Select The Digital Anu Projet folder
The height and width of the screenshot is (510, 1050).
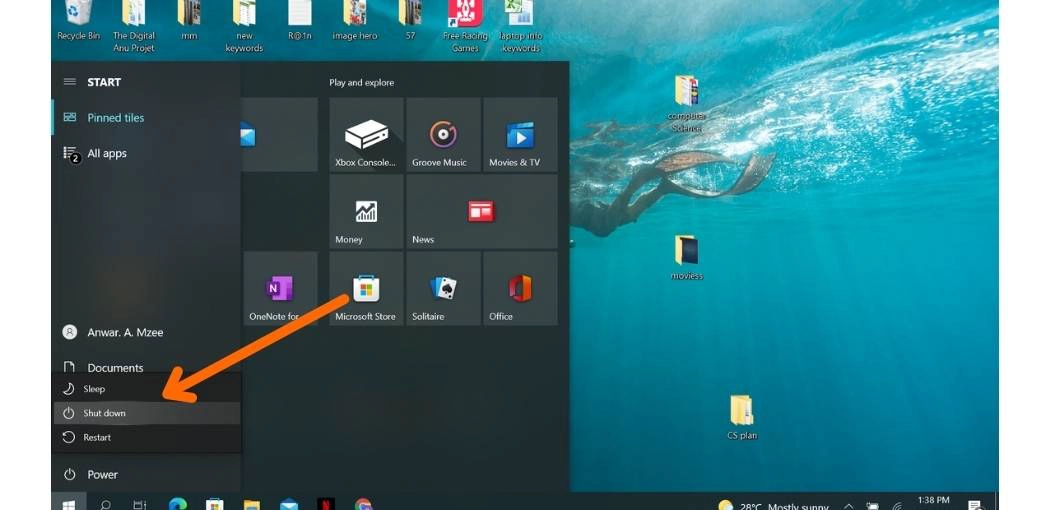pyautogui.click(x=134, y=27)
